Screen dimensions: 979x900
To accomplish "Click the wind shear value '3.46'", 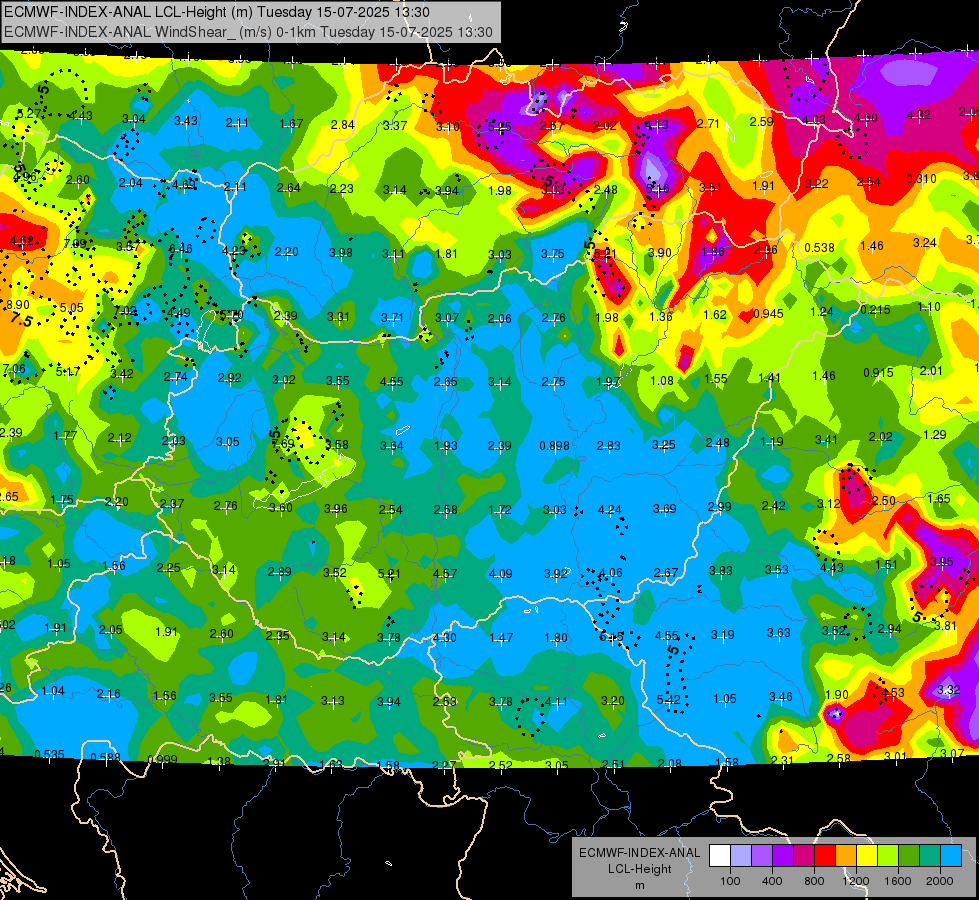I will tap(780, 696).
